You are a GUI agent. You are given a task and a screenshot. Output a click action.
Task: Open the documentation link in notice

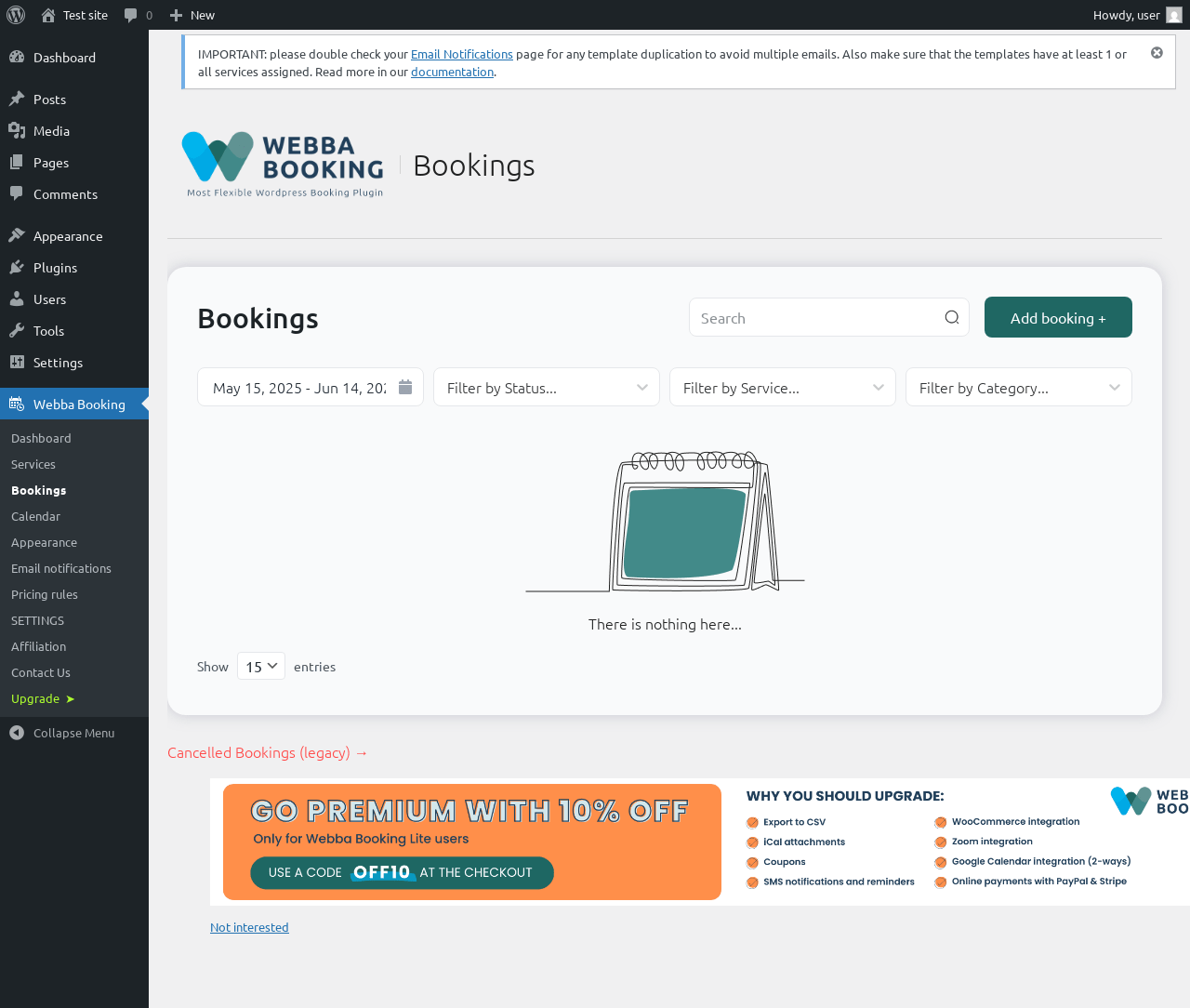pyautogui.click(x=452, y=72)
